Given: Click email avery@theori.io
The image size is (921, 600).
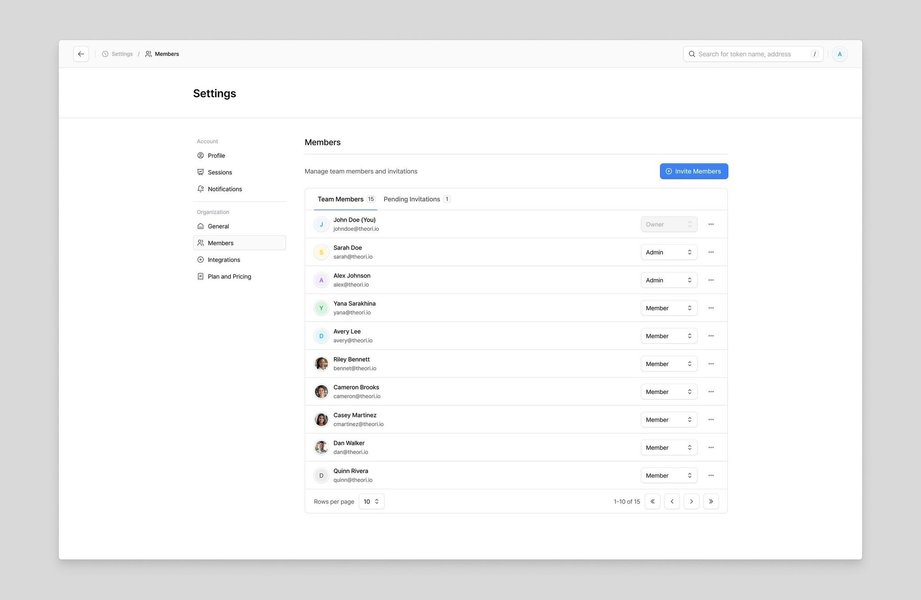Looking at the screenshot, I should (353, 341).
